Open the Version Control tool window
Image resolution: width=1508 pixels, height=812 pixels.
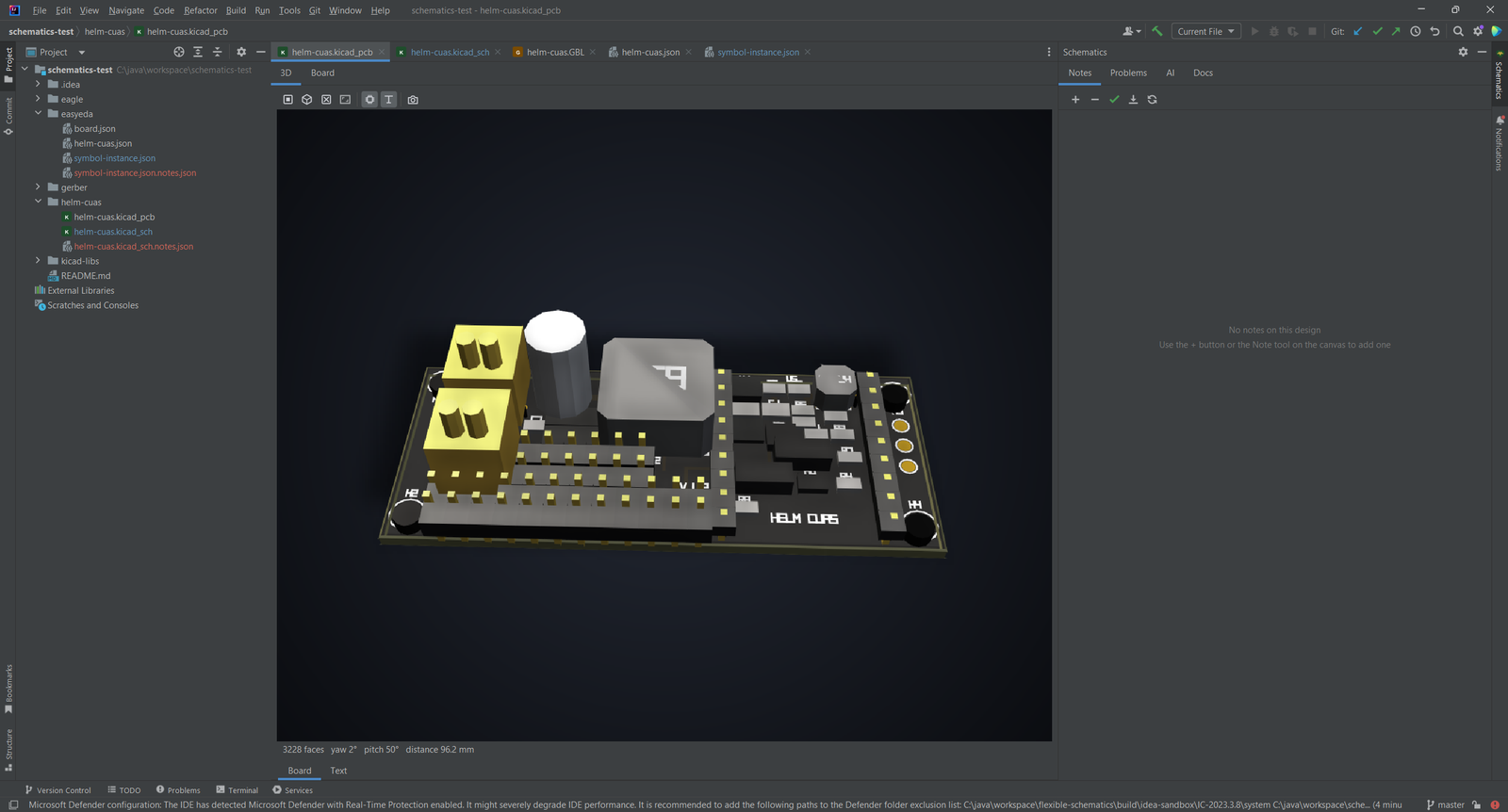pyautogui.click(x=57, y=790)
